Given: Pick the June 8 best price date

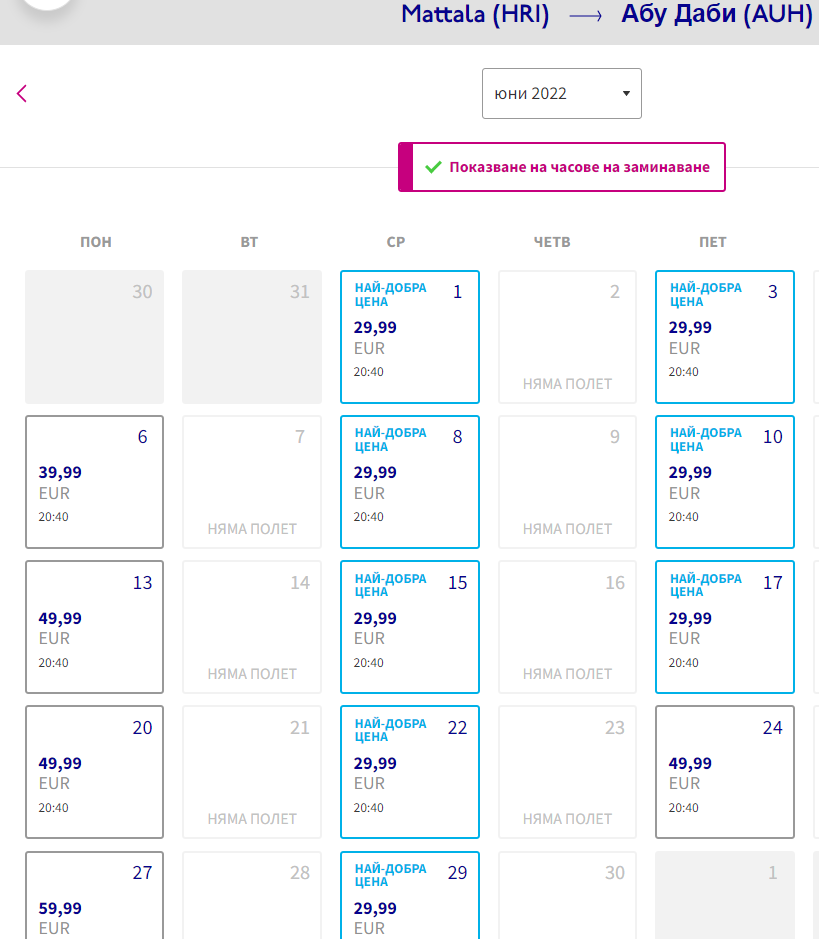Looking at the screenshot, I should 410,482.
